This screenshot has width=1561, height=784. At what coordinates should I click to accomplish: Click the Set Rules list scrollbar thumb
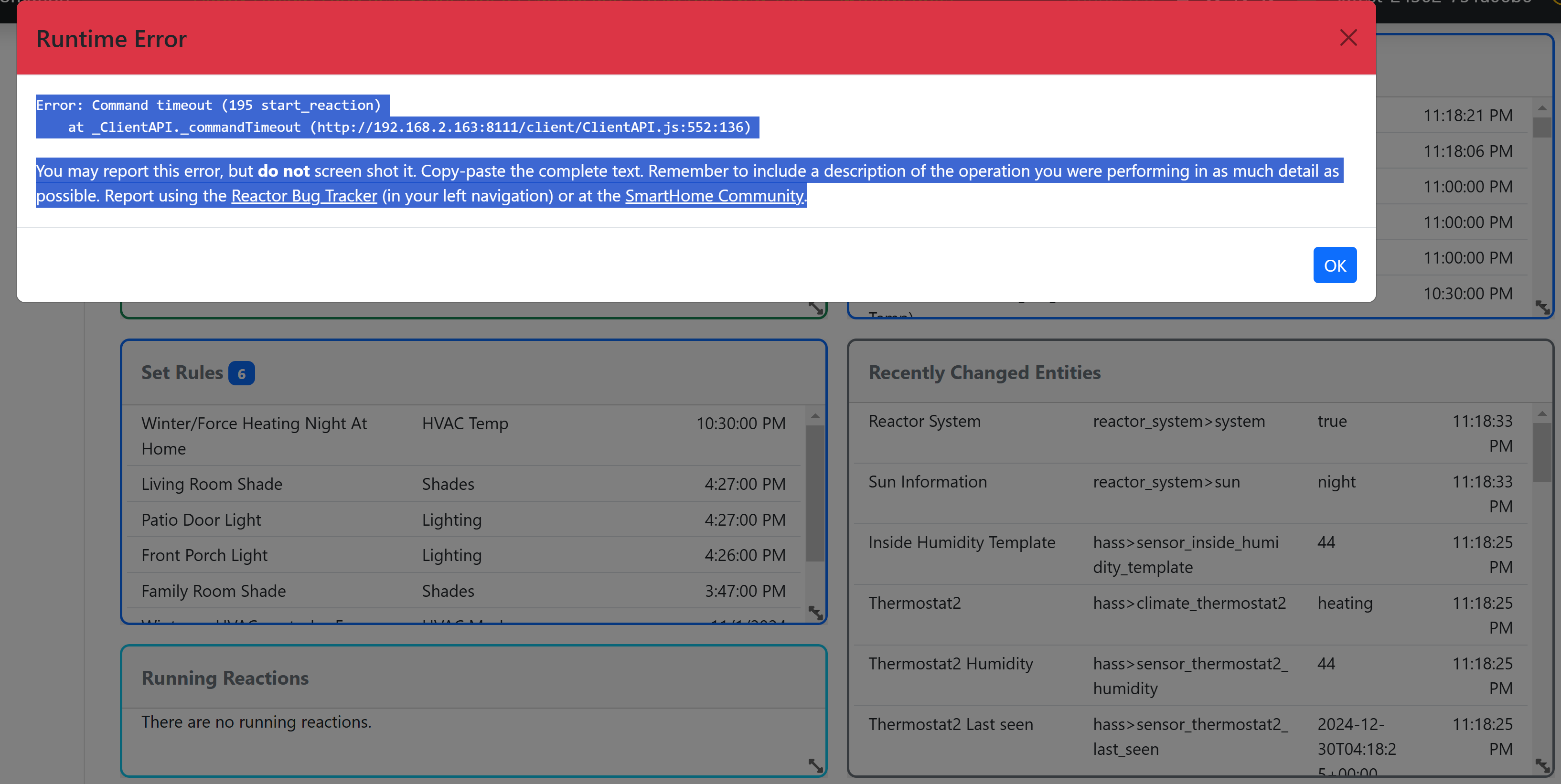click(x=815, y=493)
